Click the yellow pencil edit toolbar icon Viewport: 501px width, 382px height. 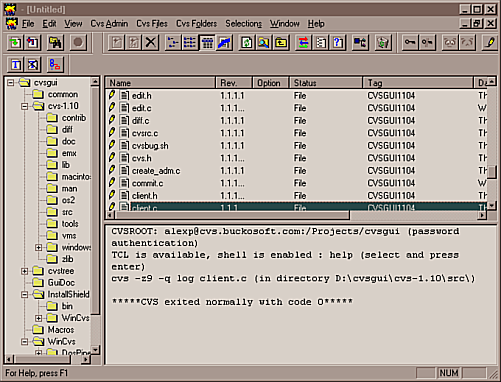[490, 42]
